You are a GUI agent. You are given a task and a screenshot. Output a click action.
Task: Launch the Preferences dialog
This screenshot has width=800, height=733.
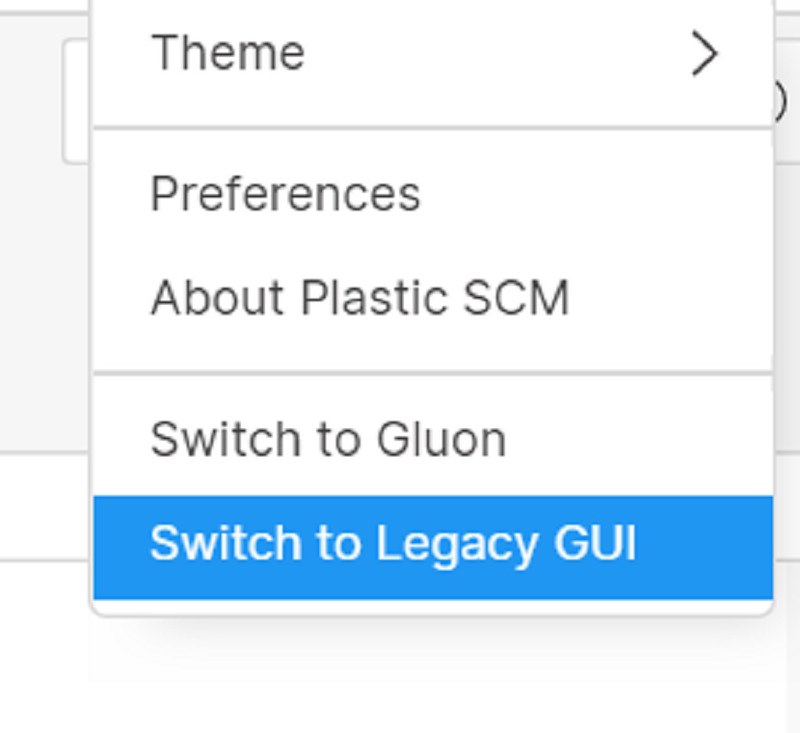coord(285,195)
